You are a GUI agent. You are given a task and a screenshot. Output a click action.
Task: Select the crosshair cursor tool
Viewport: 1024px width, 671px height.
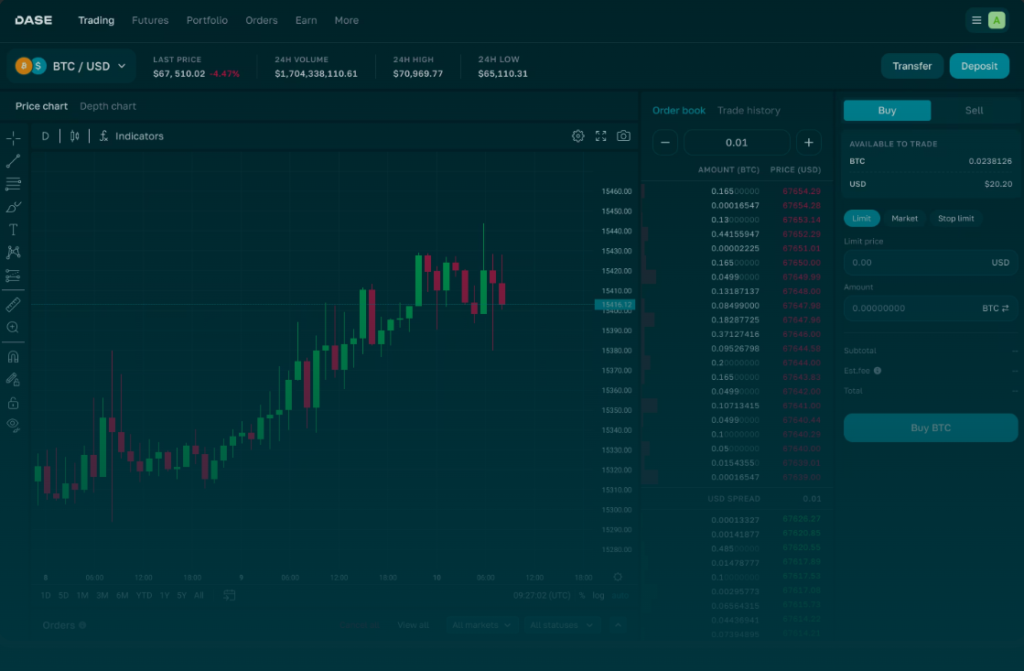[x=13, y=137]
